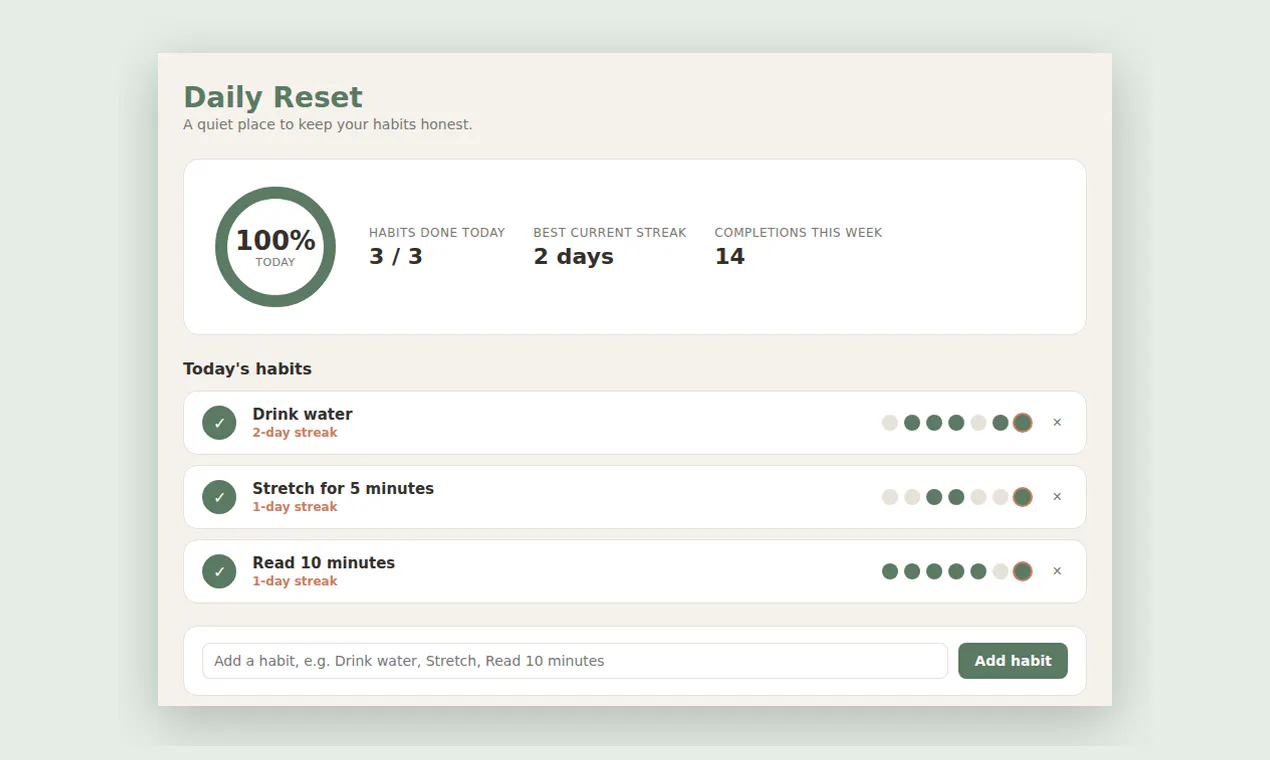Remove the Stretch for 5 minutes habit
This screenshot has width=1270, height=760.
[x=1057, y=497]
